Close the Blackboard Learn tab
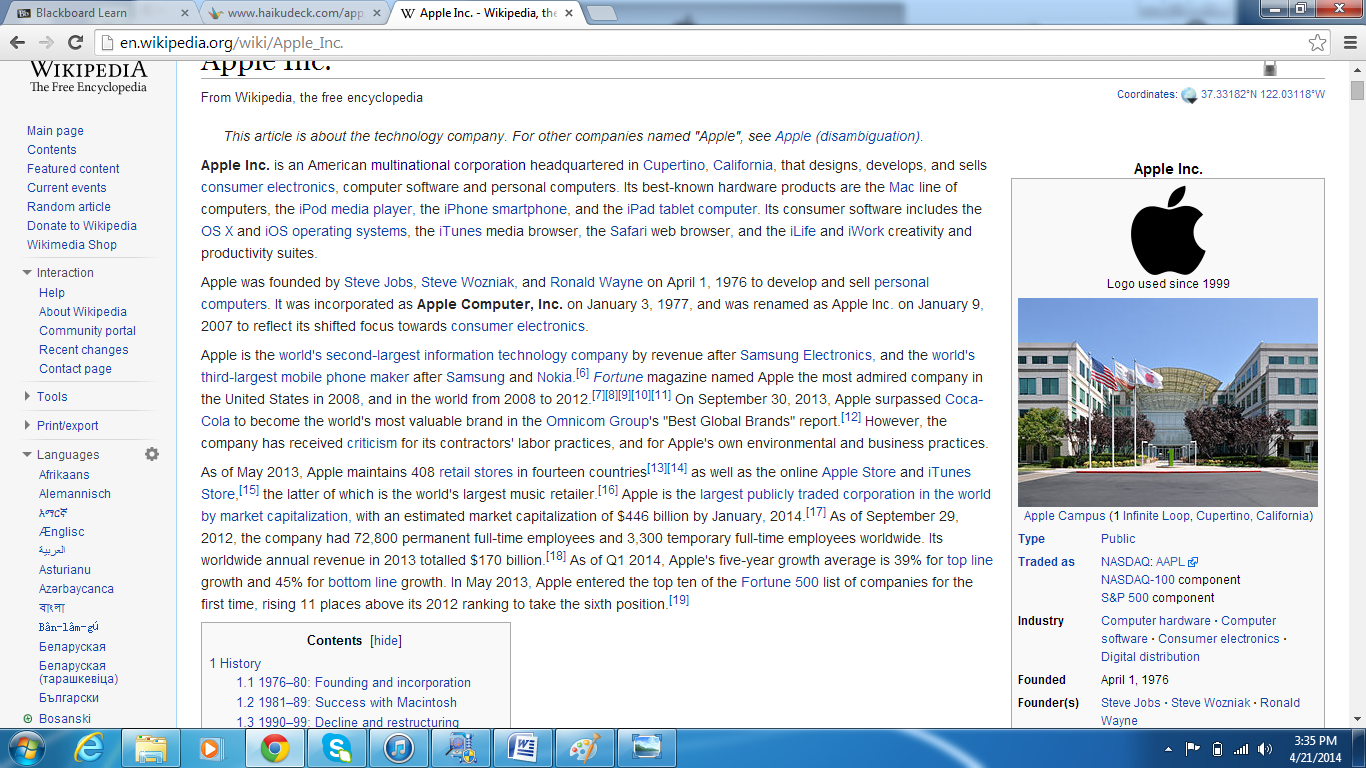1366x768 pixels. pos(184,14)
